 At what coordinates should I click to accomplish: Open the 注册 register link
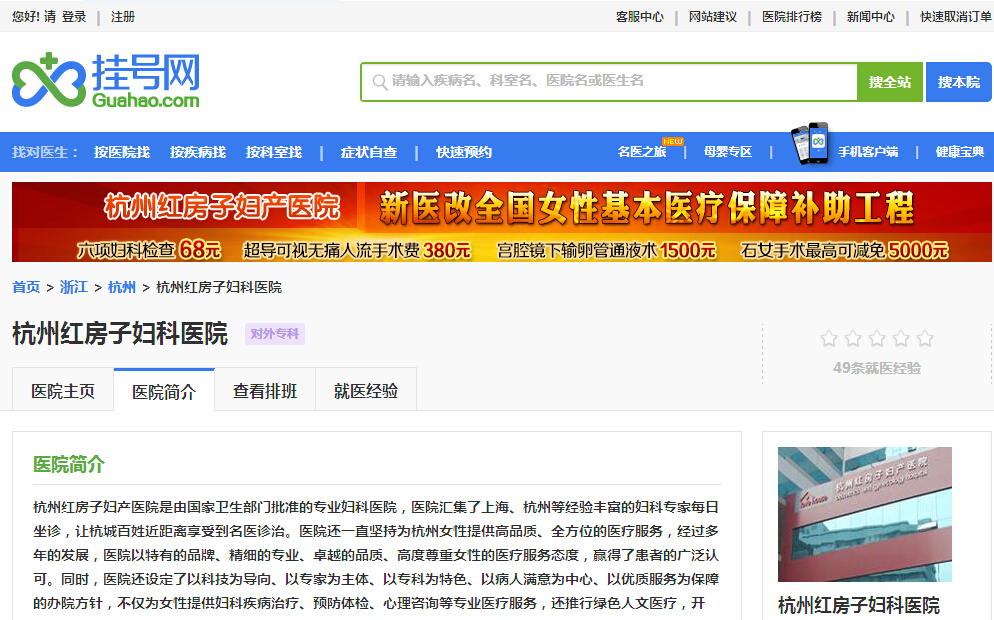123,17
